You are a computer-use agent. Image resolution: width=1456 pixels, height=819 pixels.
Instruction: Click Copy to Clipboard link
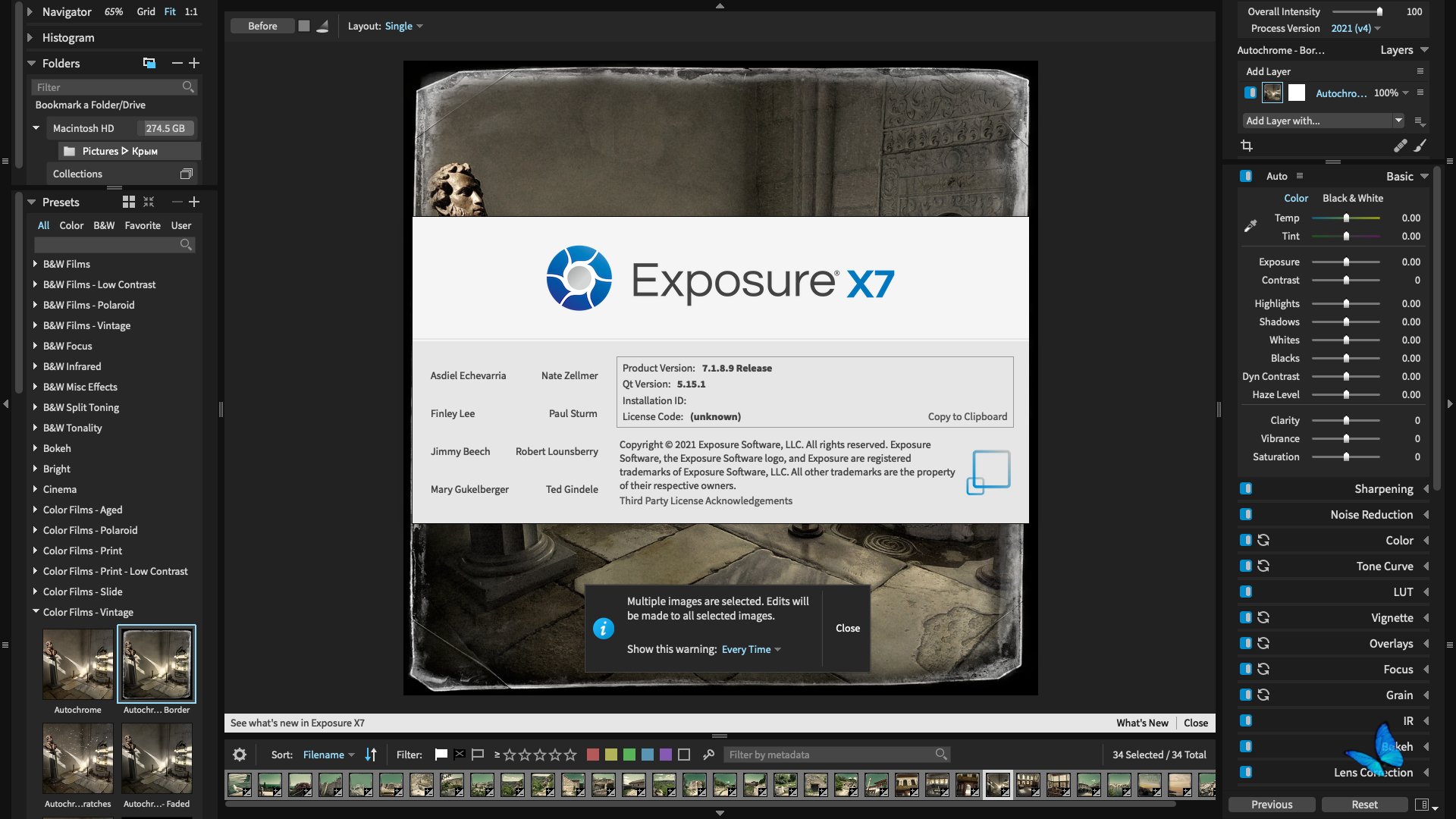(x=967, y=416)
